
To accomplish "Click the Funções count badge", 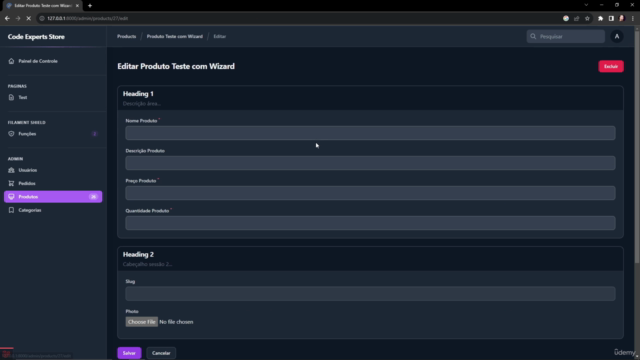I will pos(95,134).
